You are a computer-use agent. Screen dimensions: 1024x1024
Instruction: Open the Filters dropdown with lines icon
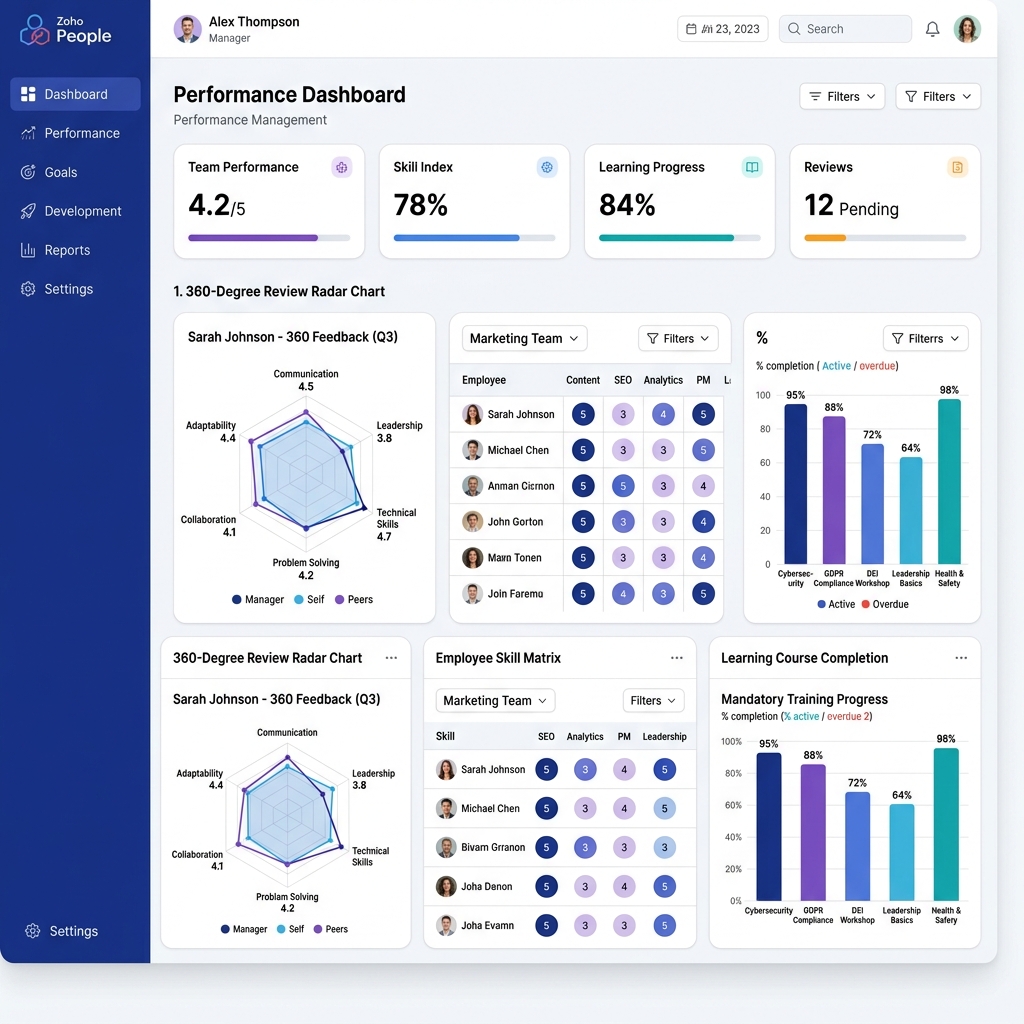pyautogui.click(x=842, y=97)
